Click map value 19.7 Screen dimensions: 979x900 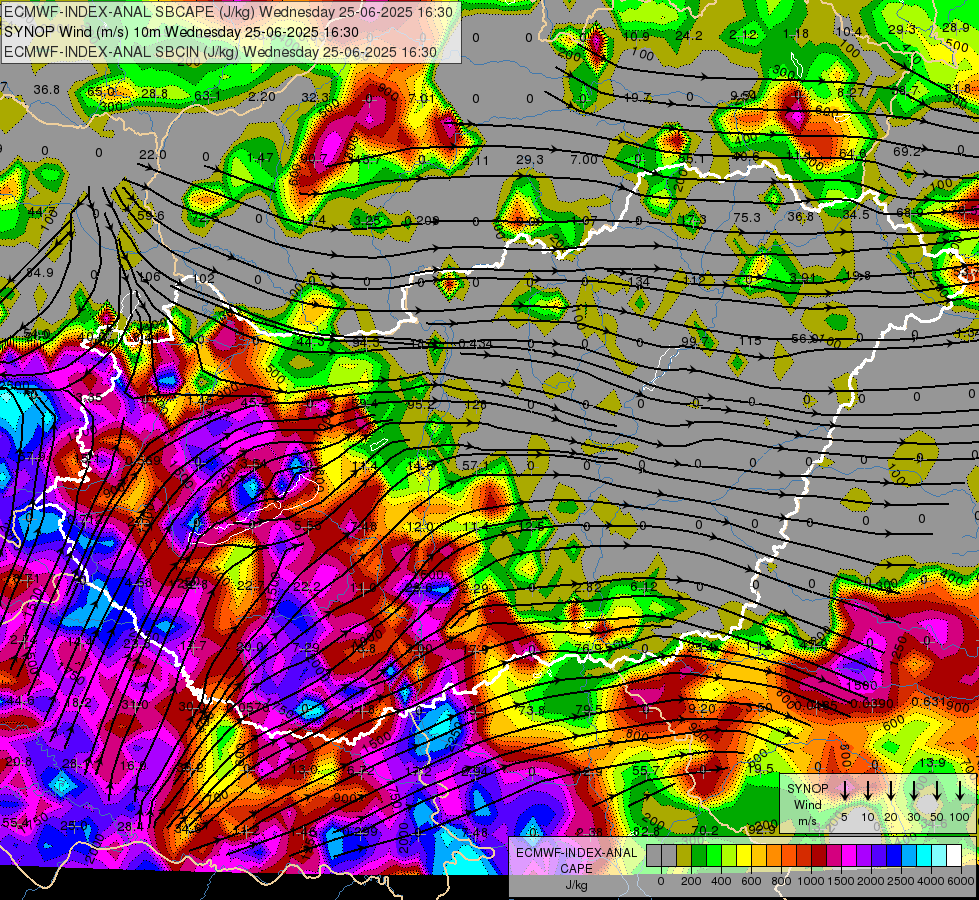pyautogui.click(x=637, y=97)
